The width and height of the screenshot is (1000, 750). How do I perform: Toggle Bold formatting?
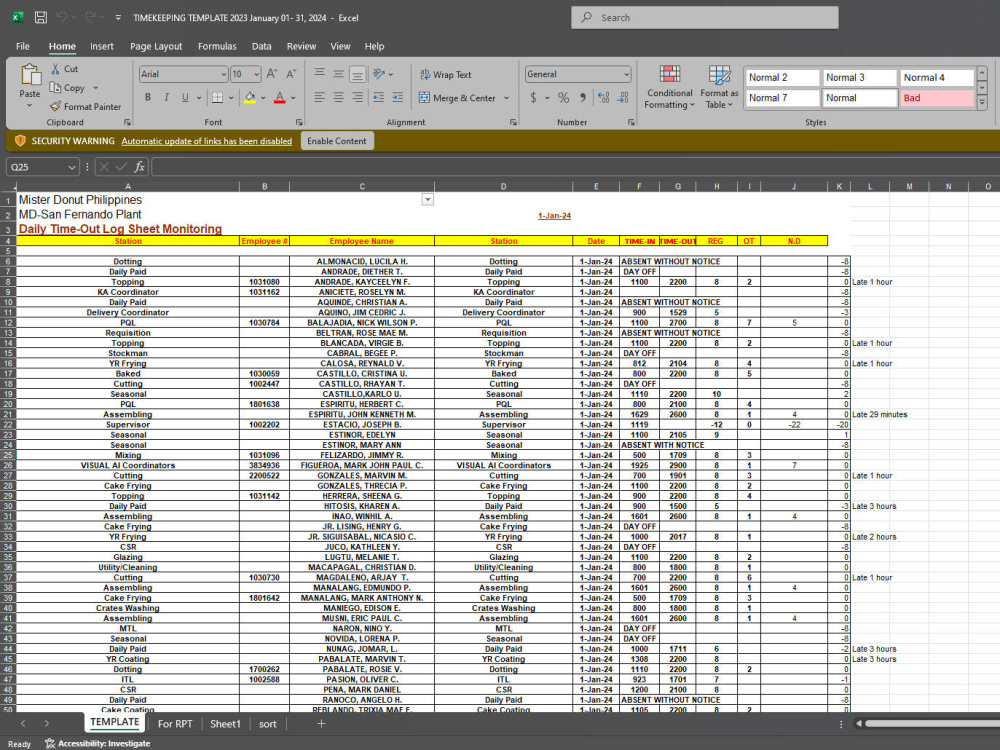point(148,98)
